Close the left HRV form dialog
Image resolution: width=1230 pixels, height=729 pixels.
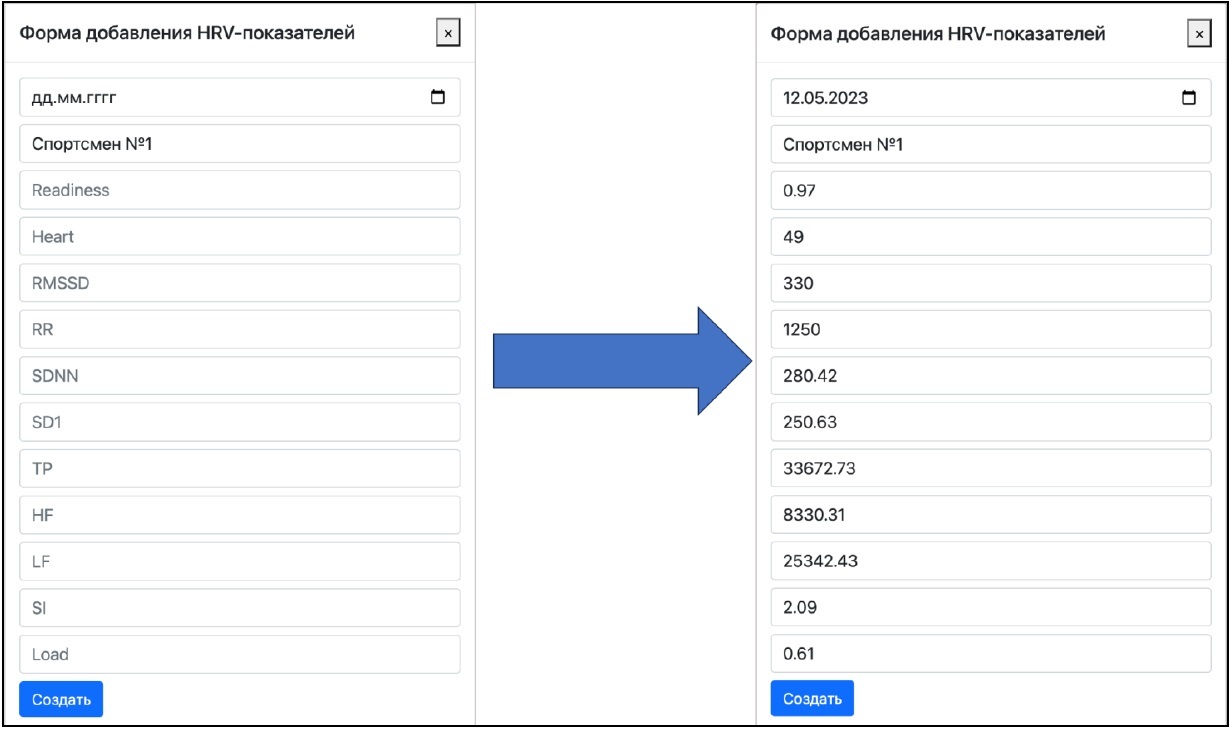coord(447,34)
